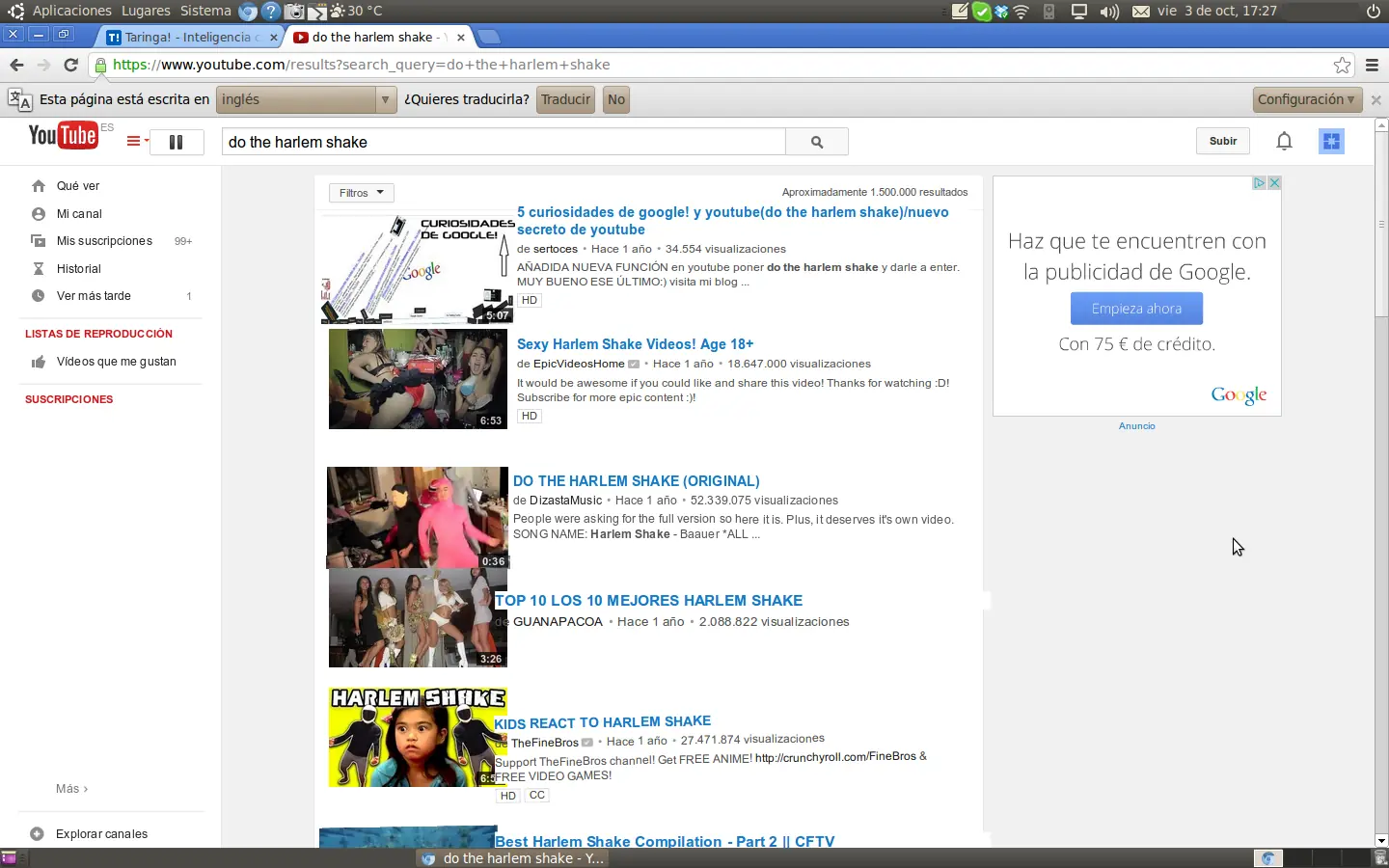The height and width of the screenshot is (868, 1389).
Task: Open 'TOP 10 LOS 10 MEJORES HARLEM SHAKE' title
Action: [649, 601]
